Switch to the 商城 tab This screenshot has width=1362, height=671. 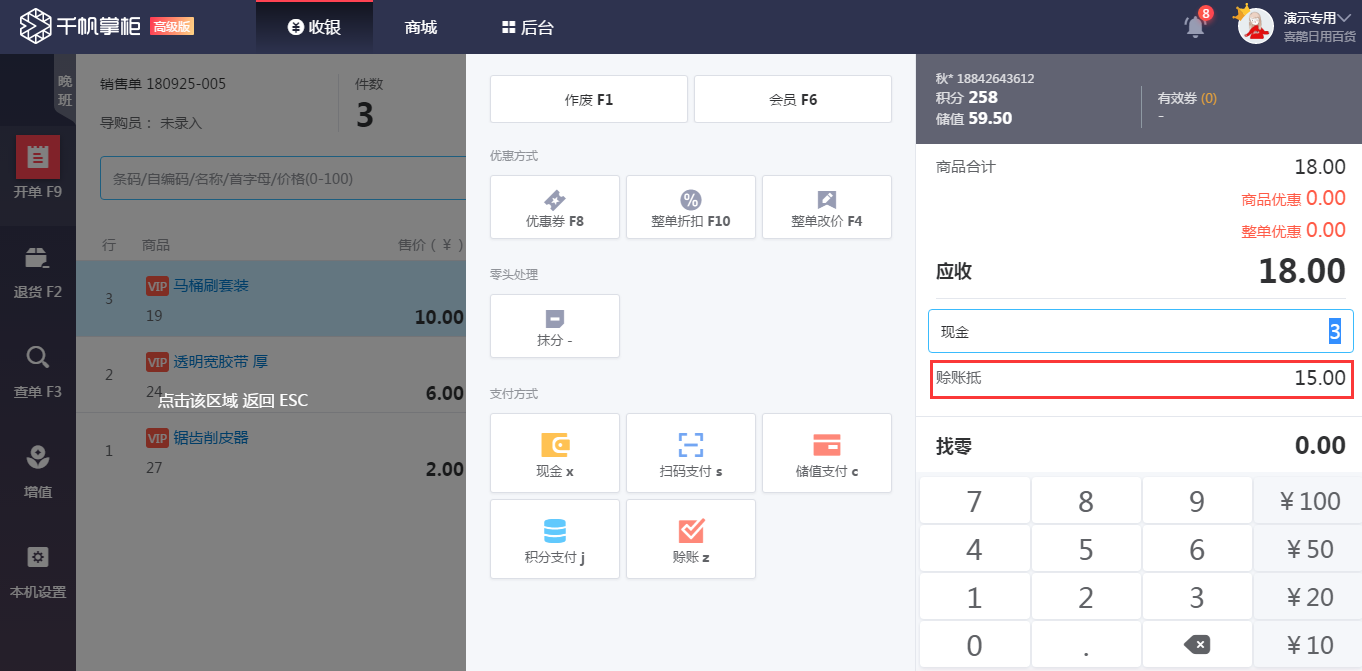419,28
